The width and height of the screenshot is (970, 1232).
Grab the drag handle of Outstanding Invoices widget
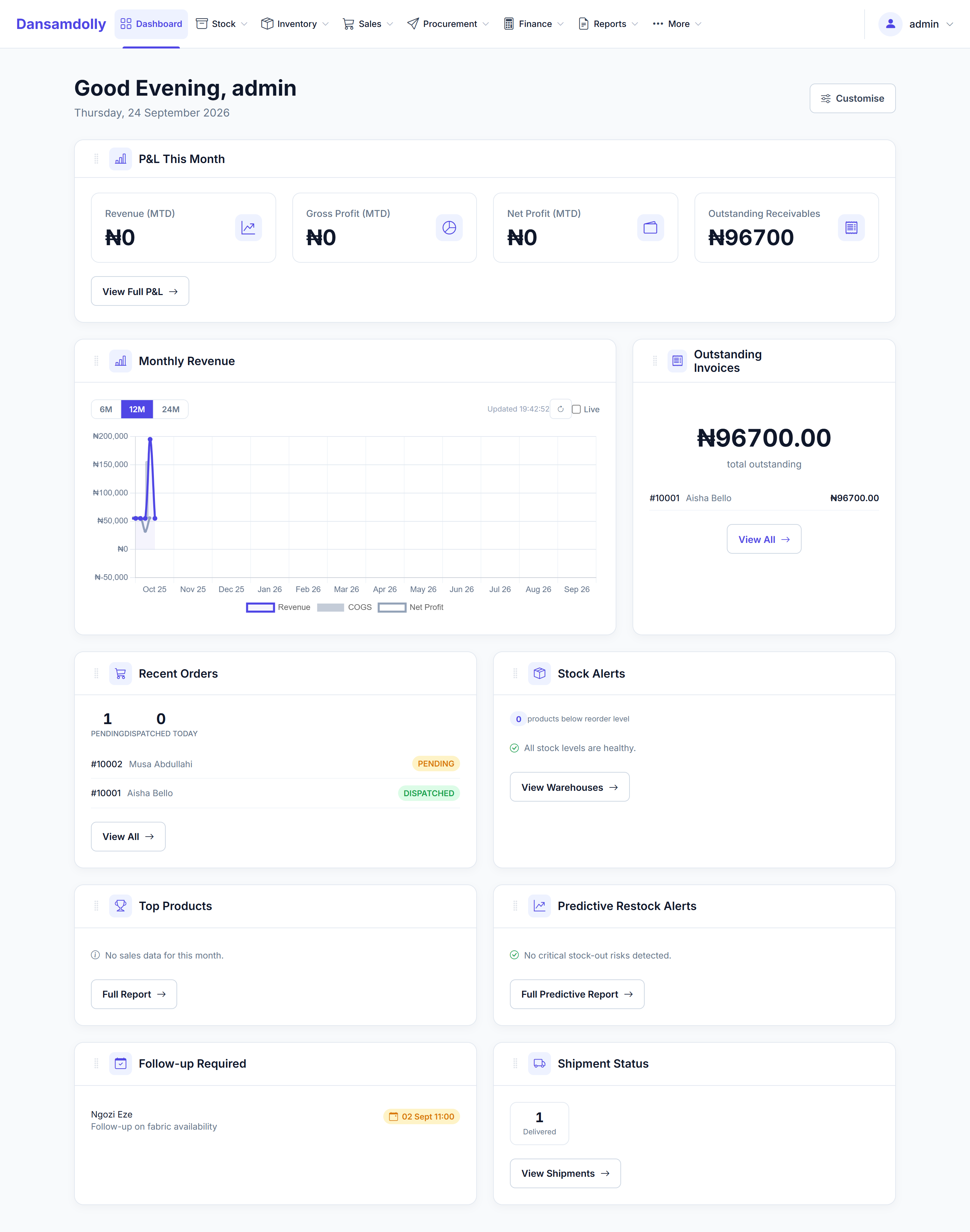[x=655, y=361]
